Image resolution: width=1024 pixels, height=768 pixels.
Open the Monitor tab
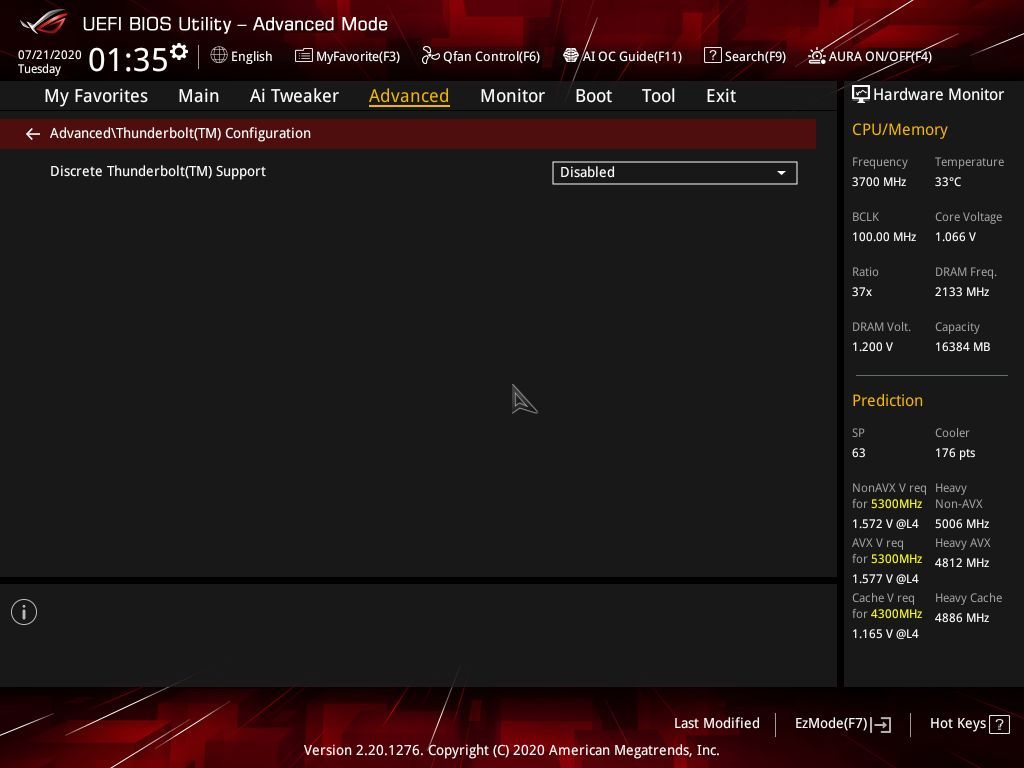512,96
